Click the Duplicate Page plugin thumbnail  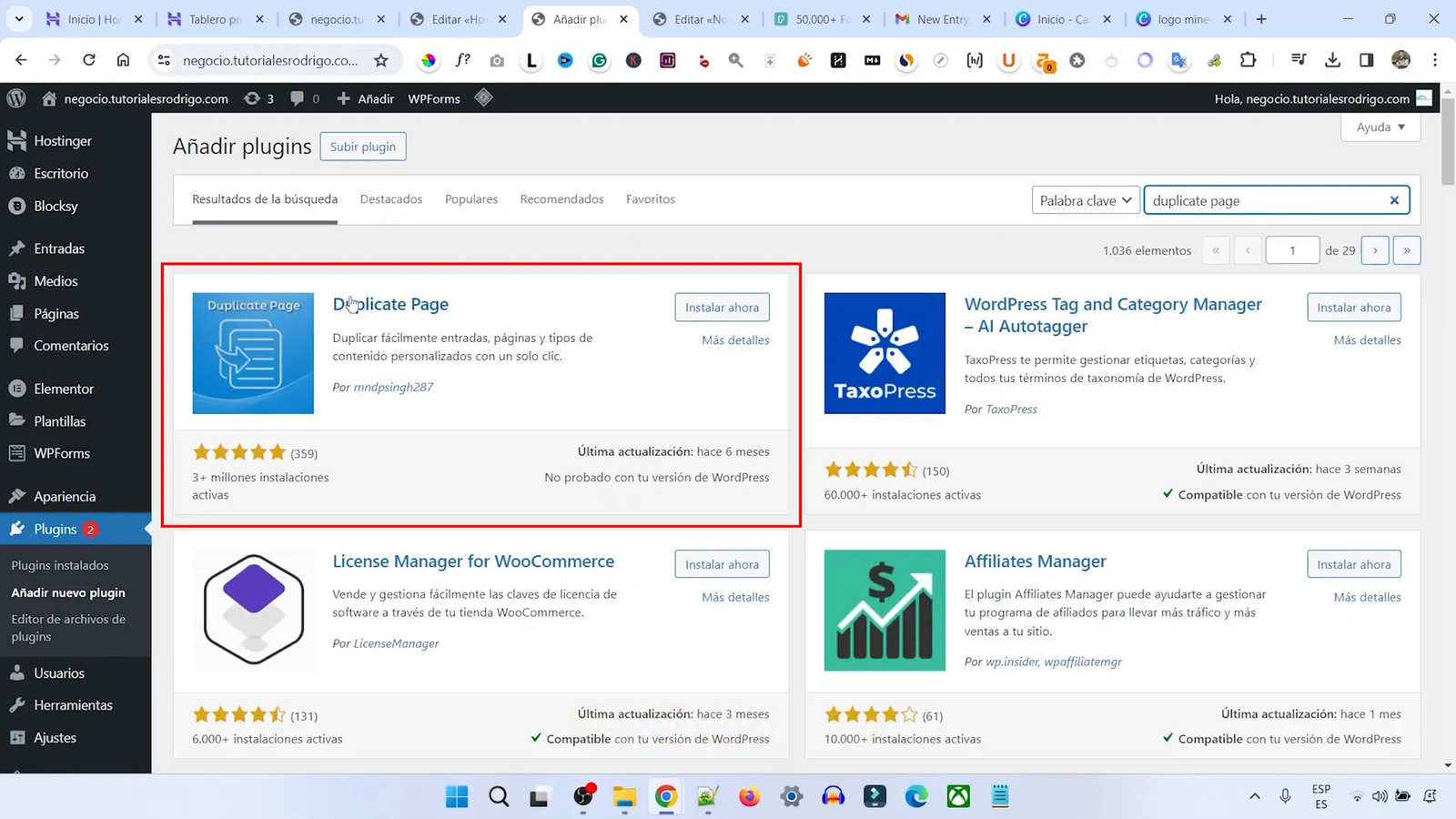(x=253, y=353)
